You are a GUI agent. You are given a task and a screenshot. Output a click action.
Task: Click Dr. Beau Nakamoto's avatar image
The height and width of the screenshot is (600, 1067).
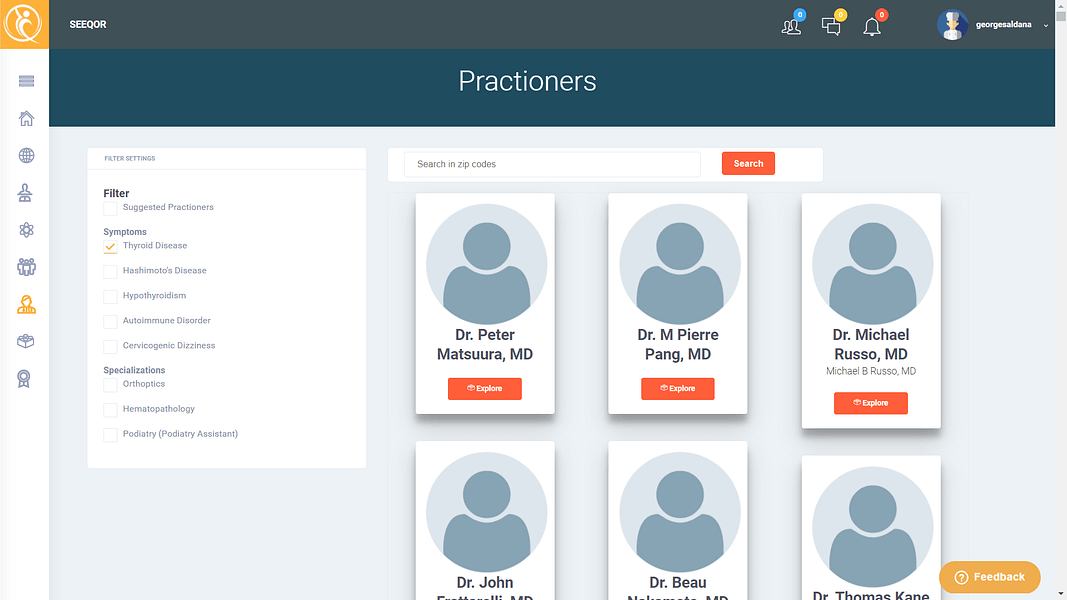click(x=679, y=512)
